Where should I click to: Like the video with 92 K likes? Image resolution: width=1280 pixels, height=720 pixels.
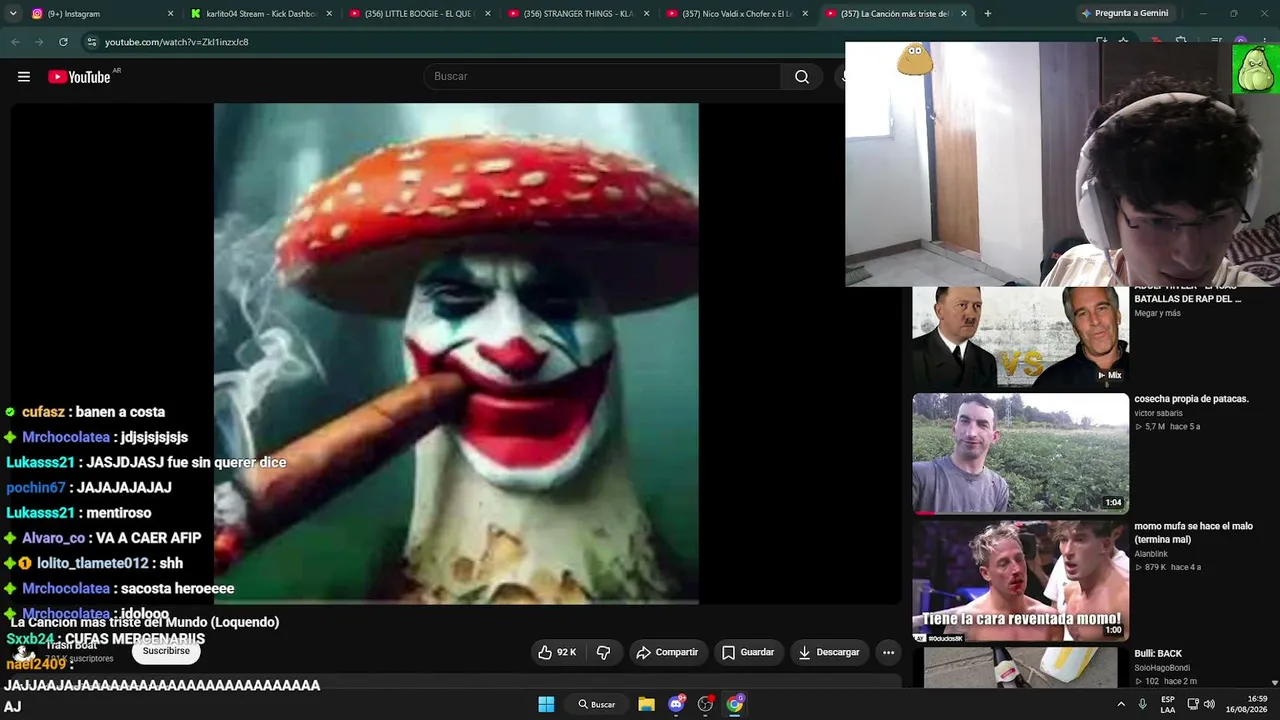557,652
